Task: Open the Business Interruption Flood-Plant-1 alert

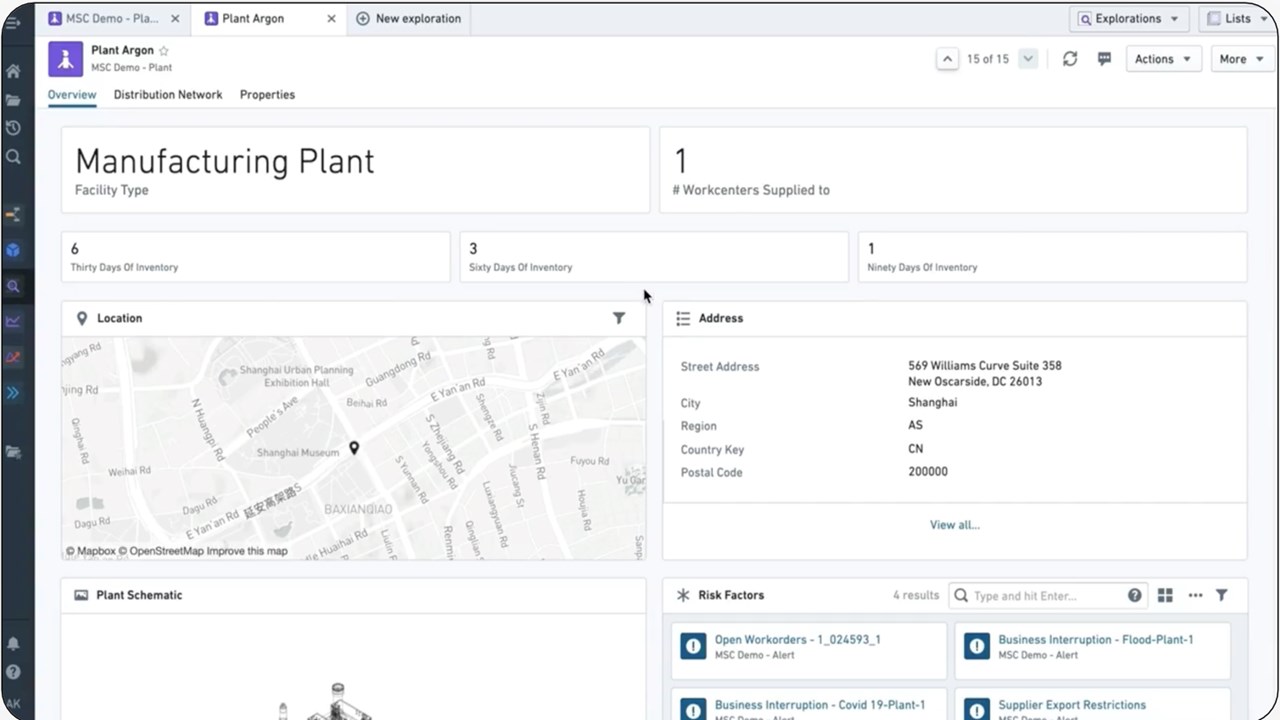Action: tap(1095, 640)
